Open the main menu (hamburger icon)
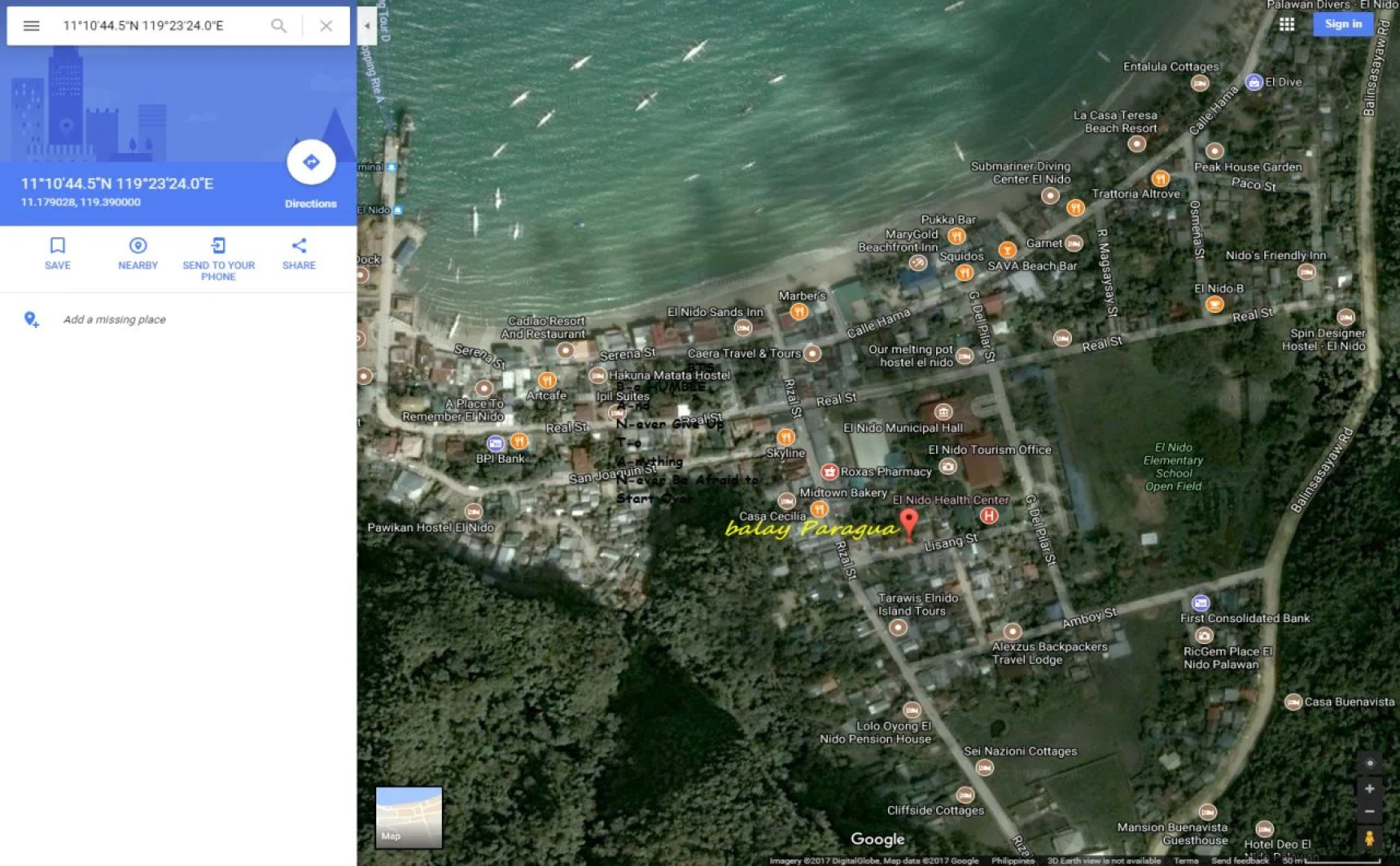The height and width of the screenshot is (866, 1400). (30, 26)
